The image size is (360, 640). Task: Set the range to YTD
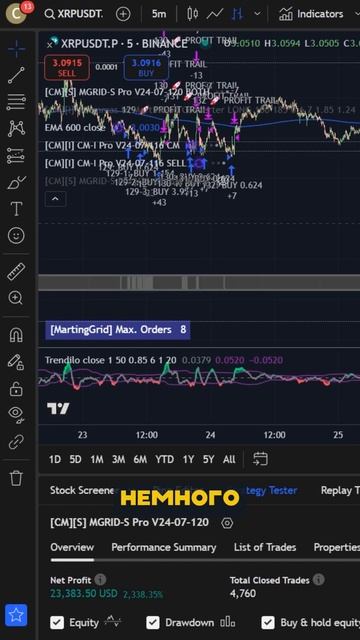(x=164, y=460)
